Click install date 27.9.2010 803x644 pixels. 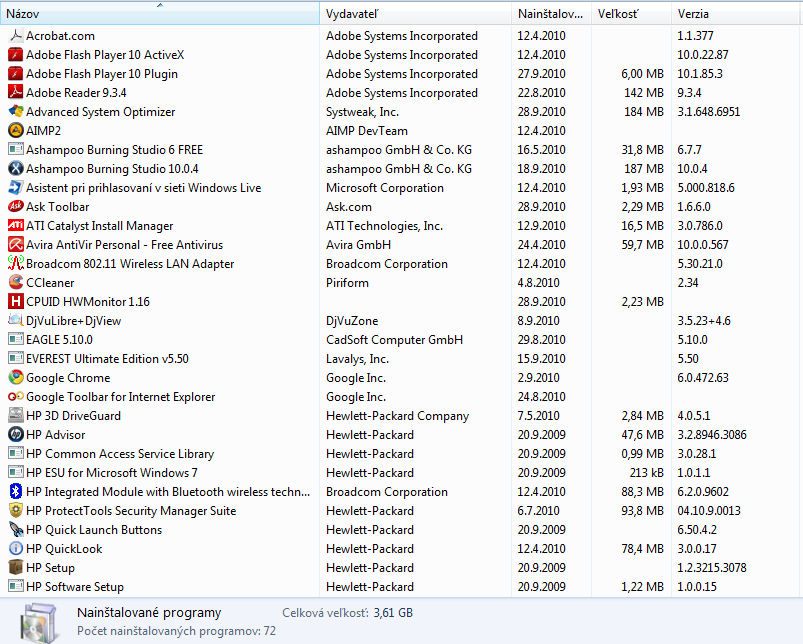[541, 74]
